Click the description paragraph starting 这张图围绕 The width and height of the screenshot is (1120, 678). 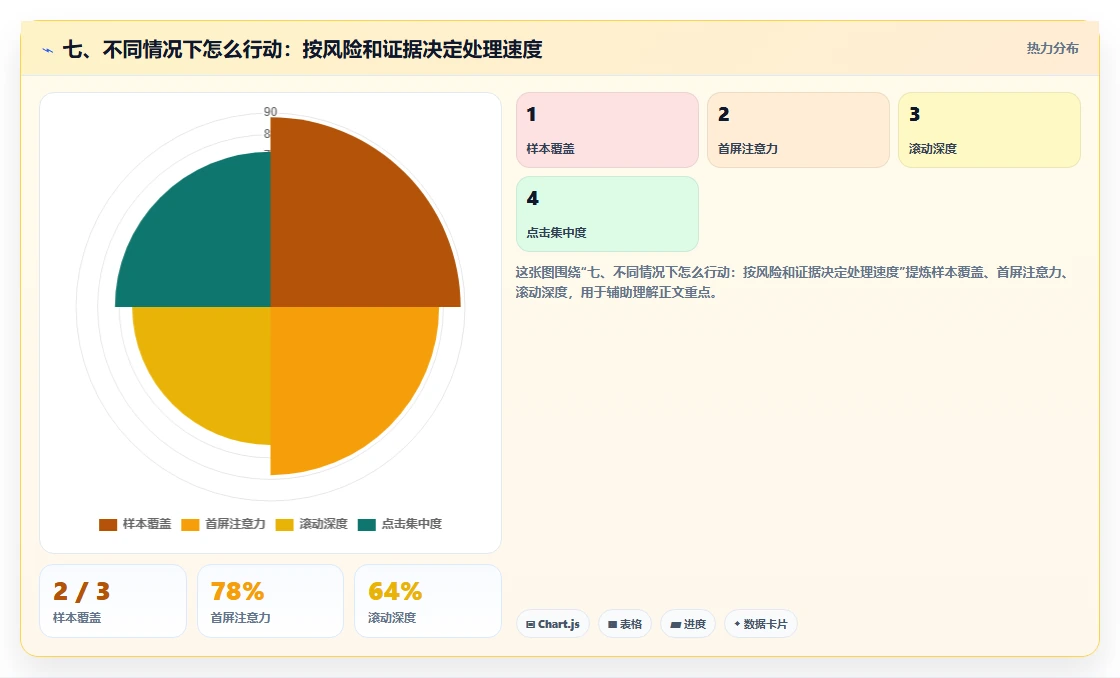793,282
